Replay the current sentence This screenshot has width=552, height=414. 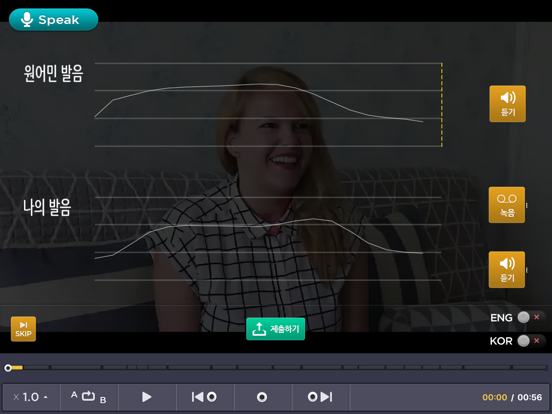tap(262, 397)
